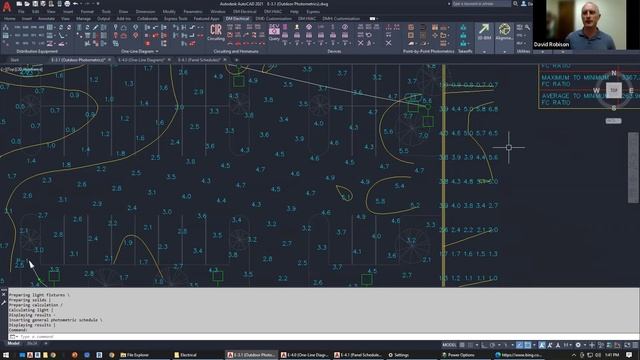Click the customization icon at status bar end
This screenshot has width=640, height=360.
634,345
